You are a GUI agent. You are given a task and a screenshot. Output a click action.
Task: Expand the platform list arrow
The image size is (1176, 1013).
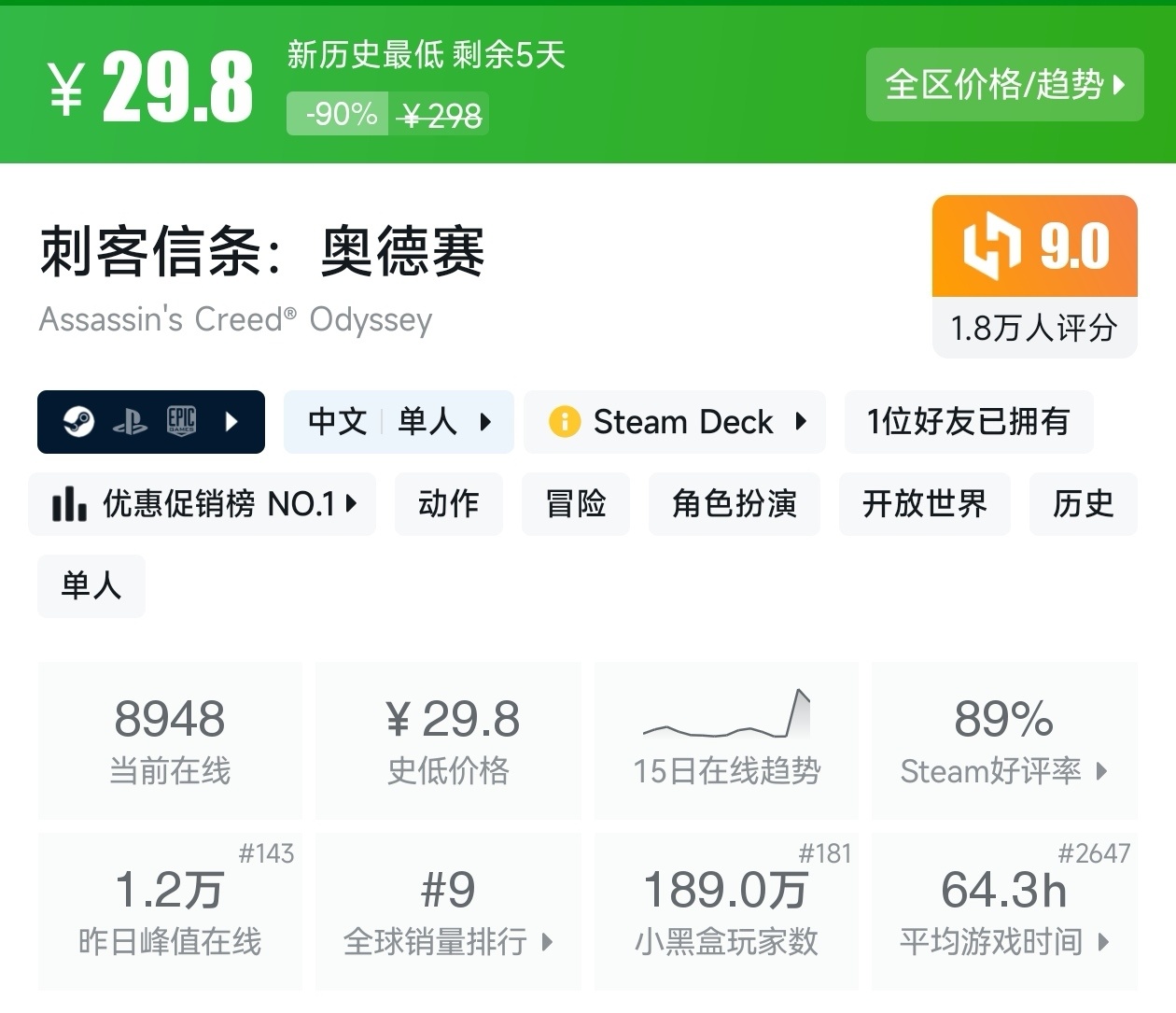click(232, 422)
